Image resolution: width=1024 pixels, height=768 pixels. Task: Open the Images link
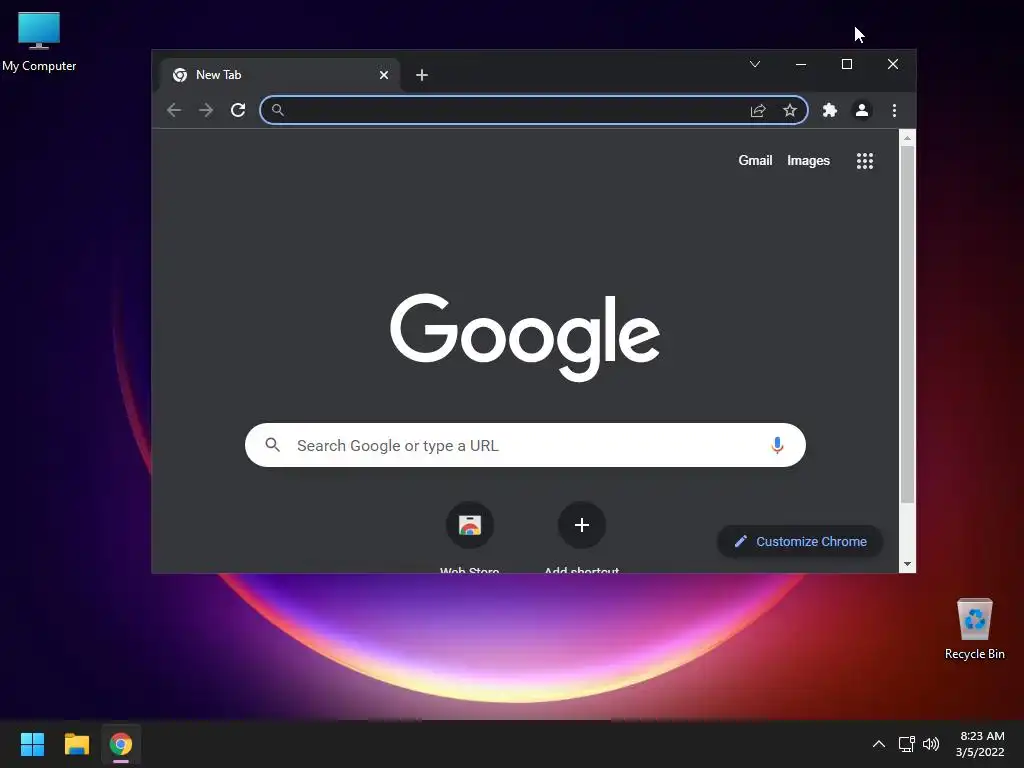pyautogui.click(x=808, y=161)
